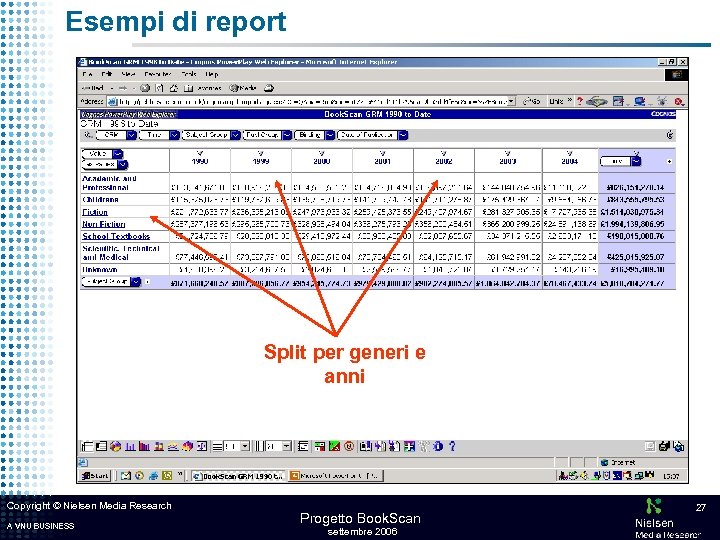Open the School Textbooks row link
720x540 pixels.
pyautogui.click(x=116, y=236)
